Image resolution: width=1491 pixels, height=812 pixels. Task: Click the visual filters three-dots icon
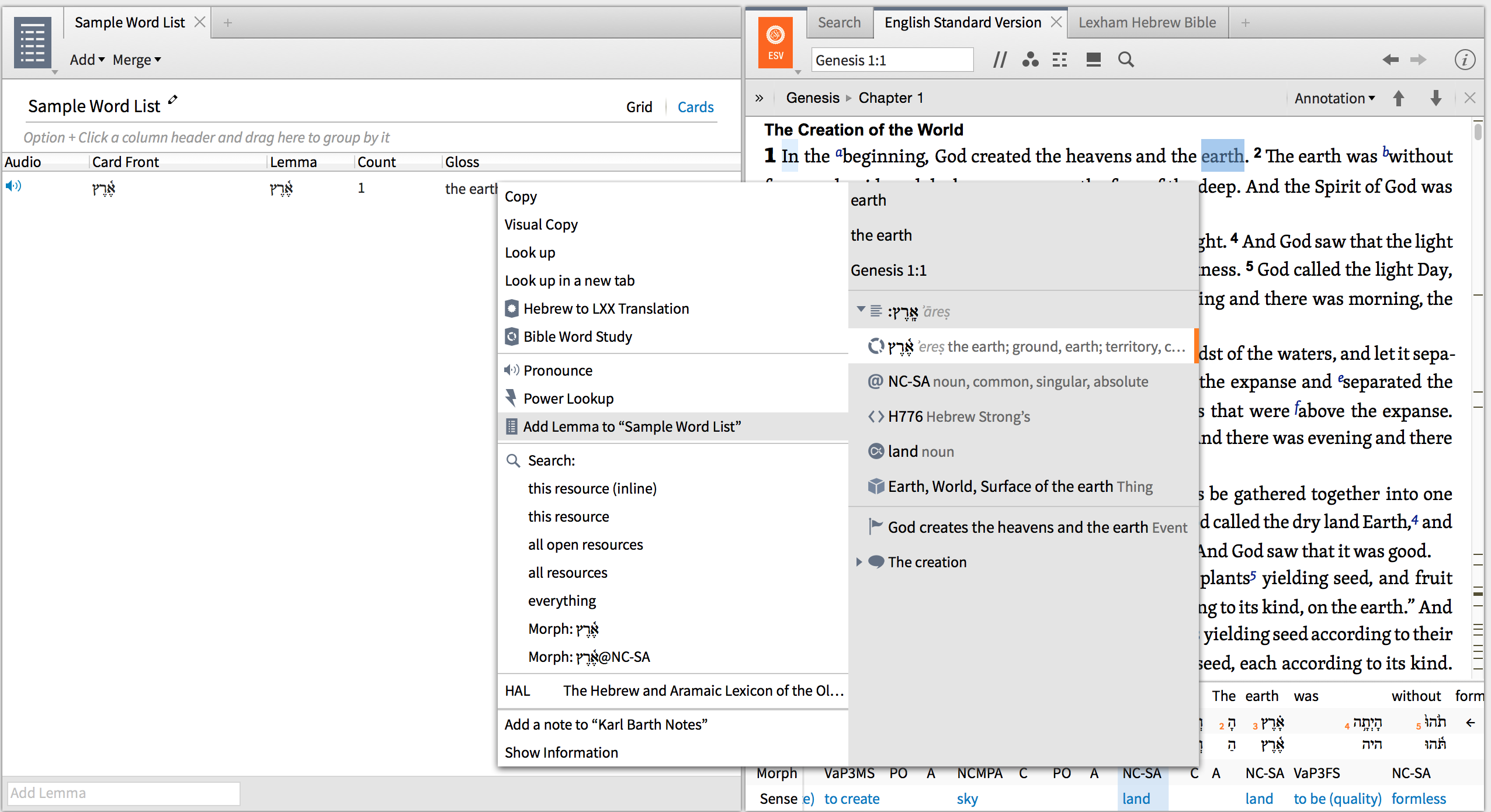pyautogui.click(x=1030, y=60)
